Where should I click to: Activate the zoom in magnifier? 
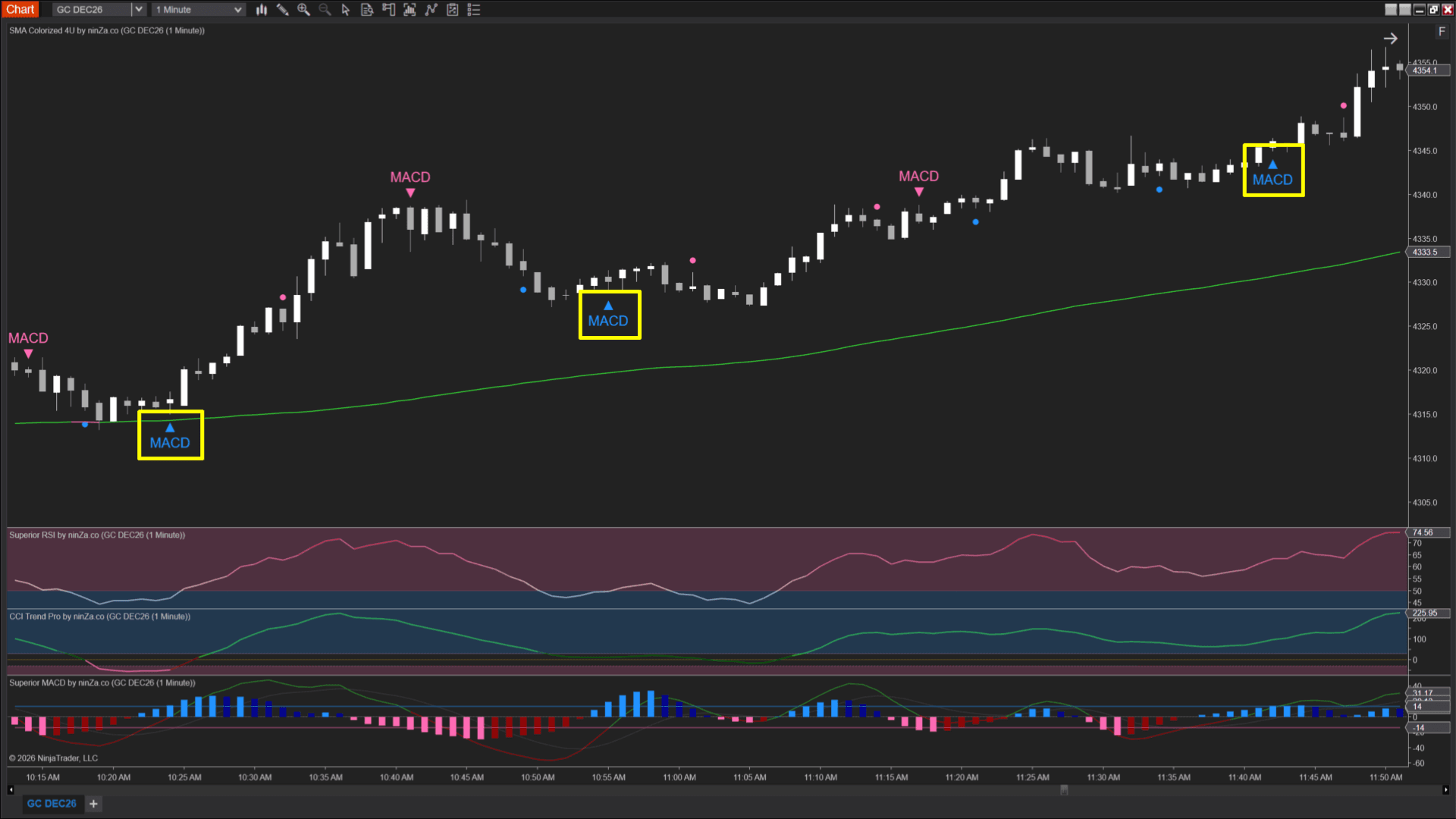[x=303, y=10]
